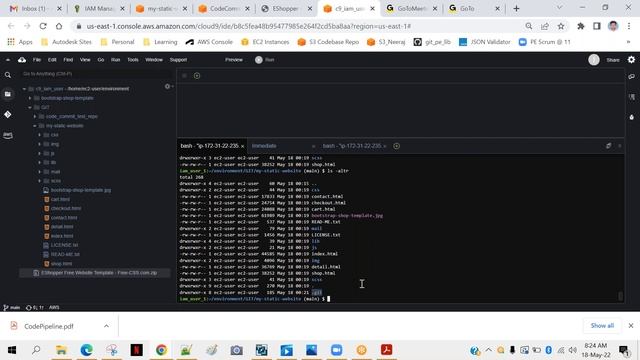
Task: Open Chrome extensions puzzle icon
Action: (x=580, y=26)
